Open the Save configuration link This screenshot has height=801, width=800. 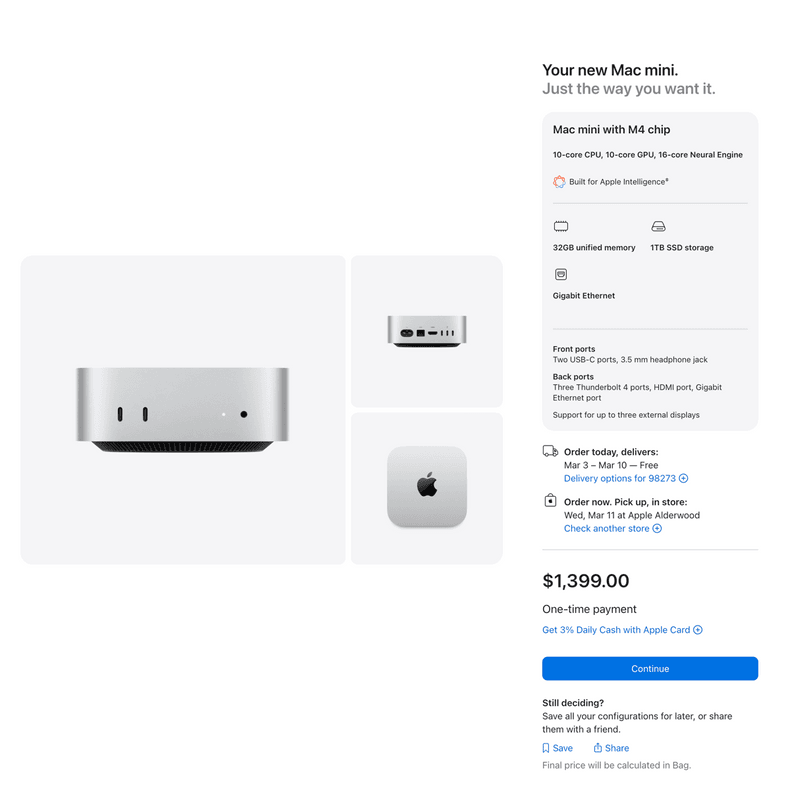click(558, 748)
